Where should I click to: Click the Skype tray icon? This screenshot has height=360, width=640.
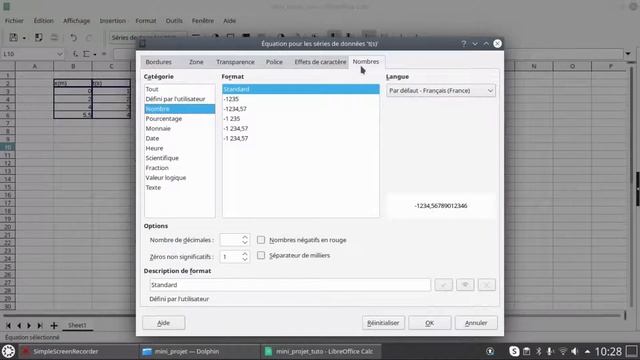click(514, 351)
